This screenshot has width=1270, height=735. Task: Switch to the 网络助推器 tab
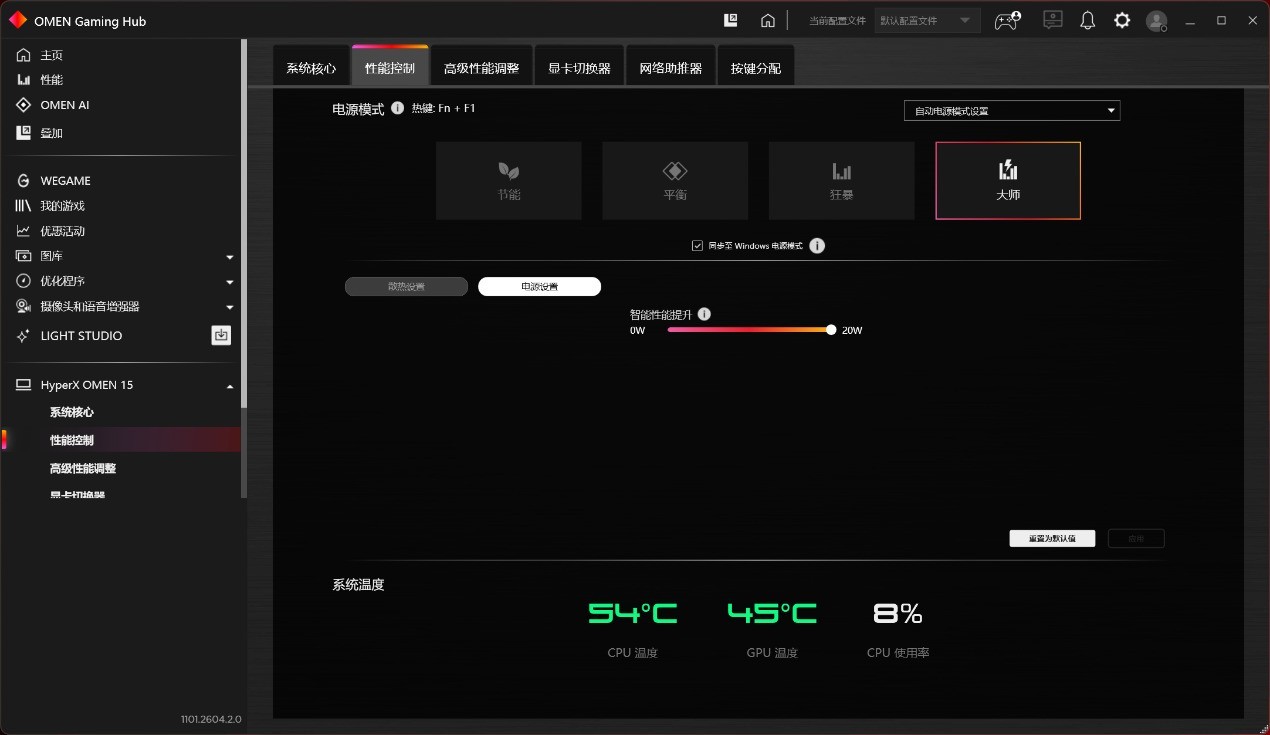[x=671, y=68]
